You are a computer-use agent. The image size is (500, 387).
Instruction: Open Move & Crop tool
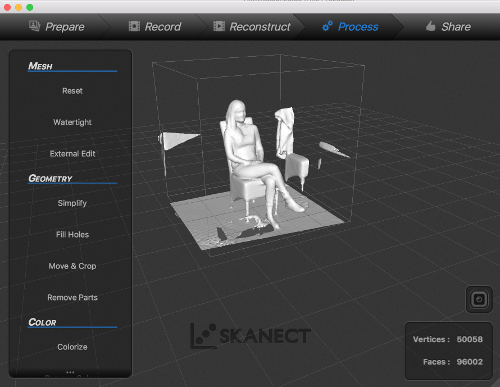[72, 266]
